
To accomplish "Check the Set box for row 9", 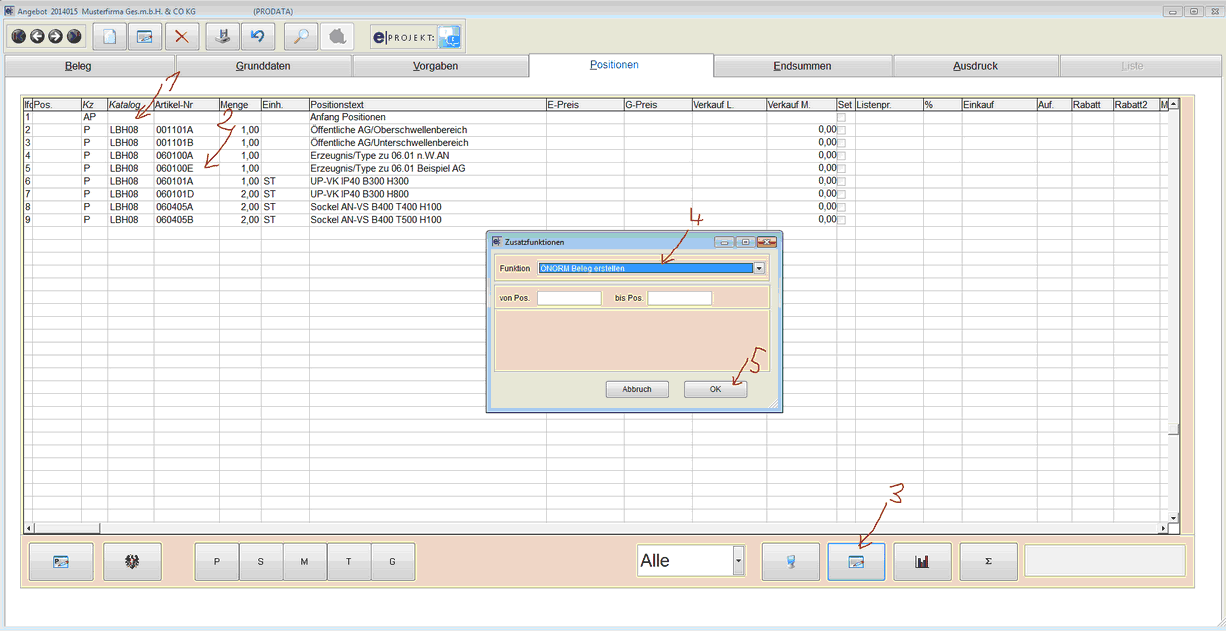I will tap(841, 219).
